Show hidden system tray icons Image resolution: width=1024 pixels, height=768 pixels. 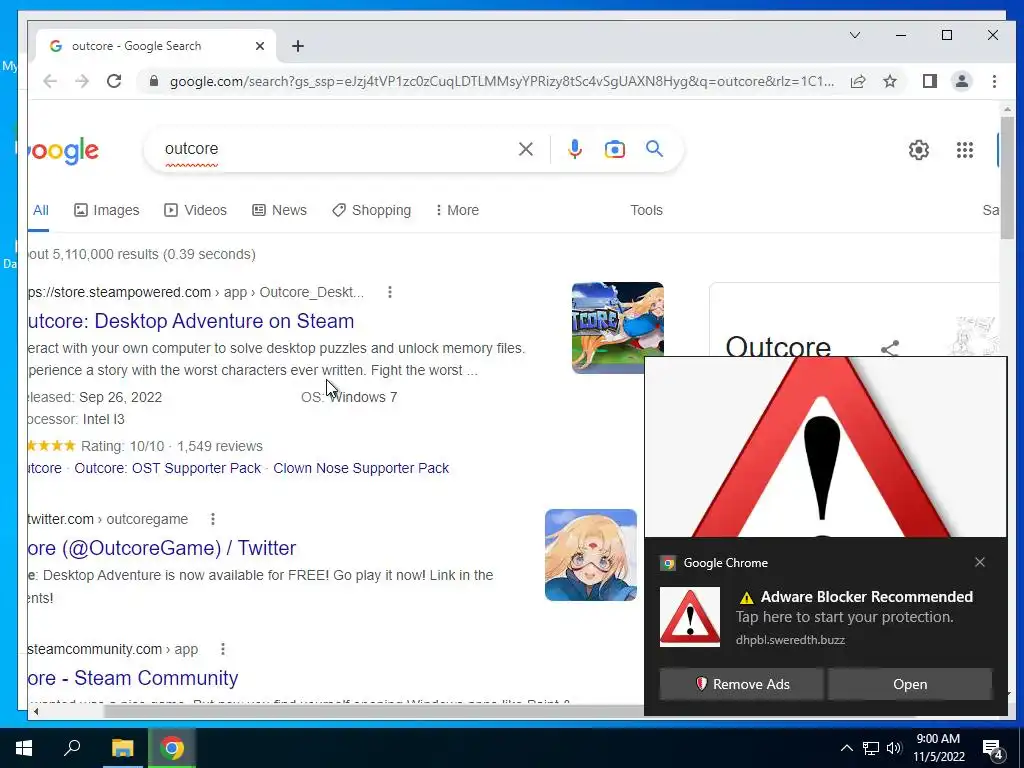(x=846, y=748)
